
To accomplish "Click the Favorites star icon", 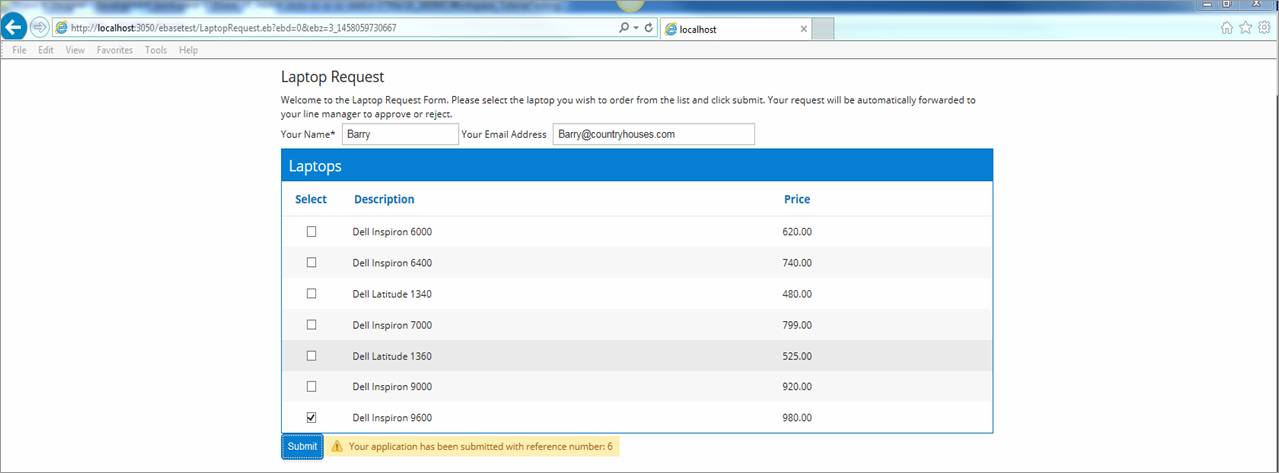I will pos(1245,28).
